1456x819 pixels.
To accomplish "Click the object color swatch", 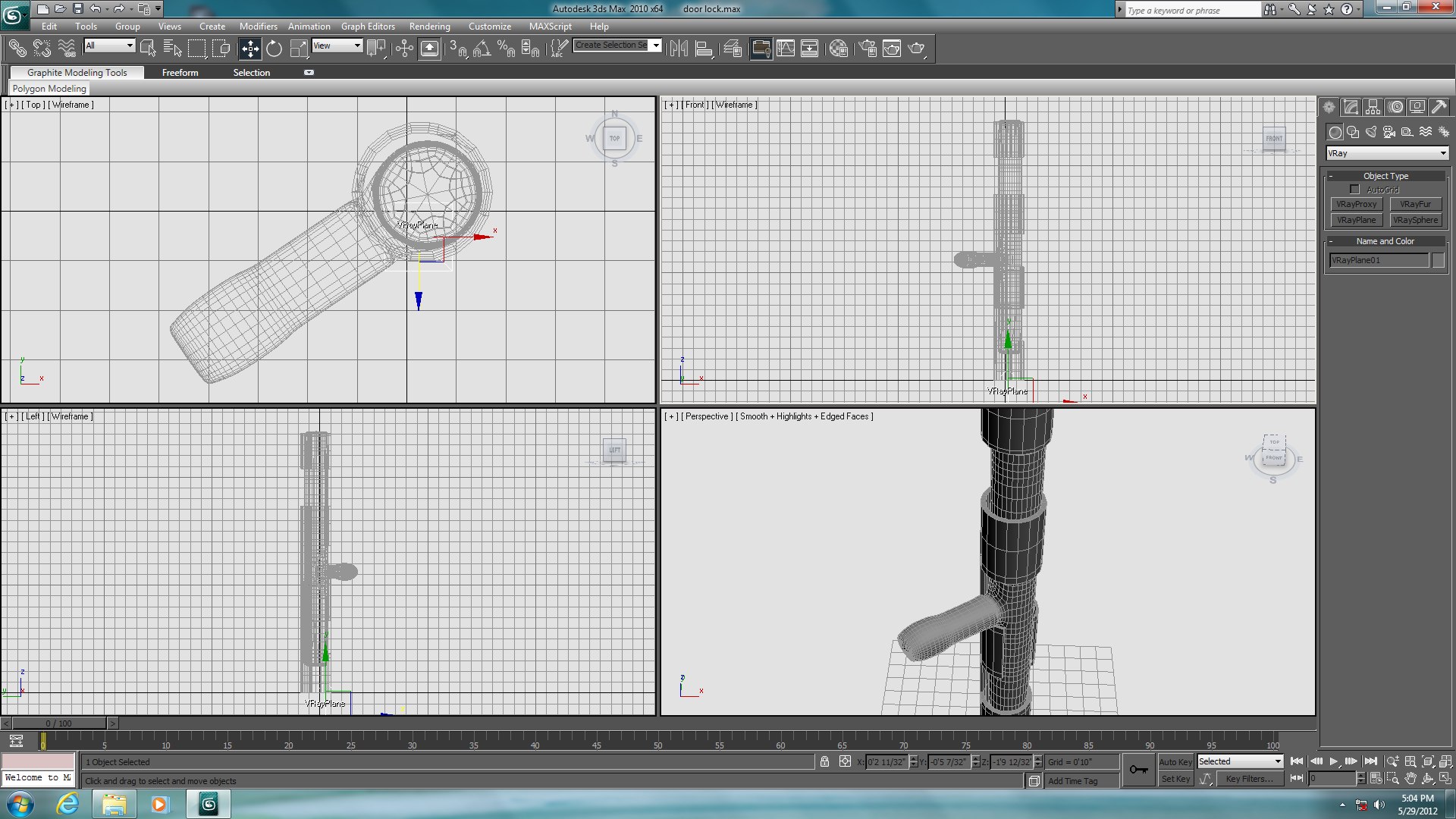I will pyautogui.click(x=1438, y=260).
